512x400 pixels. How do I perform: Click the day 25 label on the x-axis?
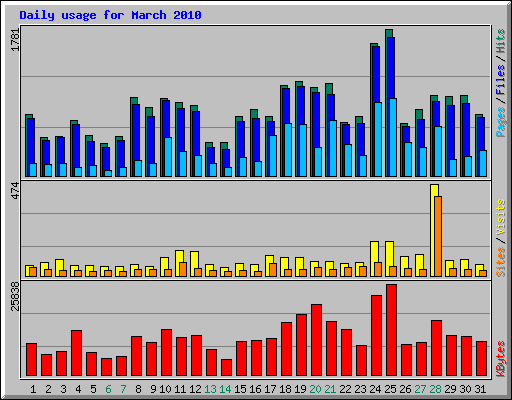(x=390, y=389)
